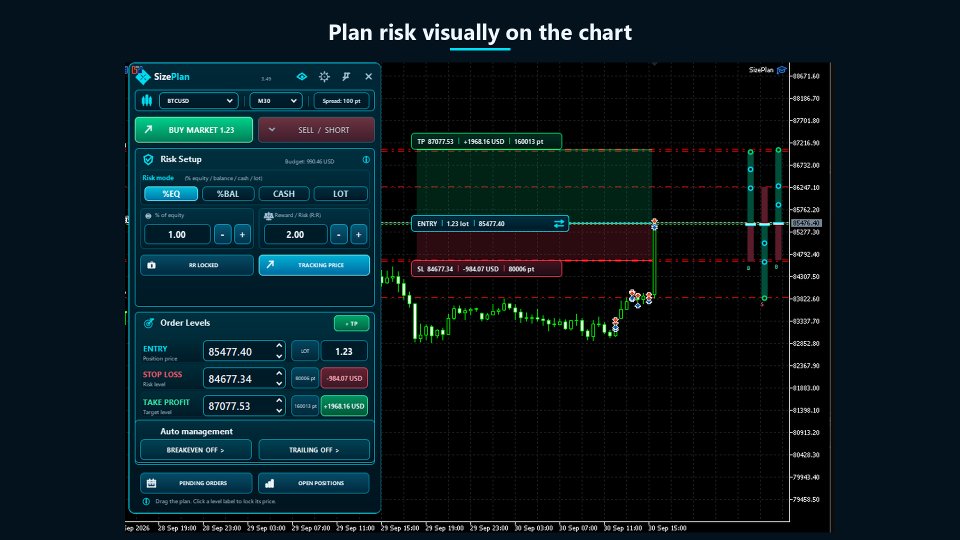This screenshot has height=540, width=960.
Task: Click the red -984.07 USD box
Action: click(344, 378)
